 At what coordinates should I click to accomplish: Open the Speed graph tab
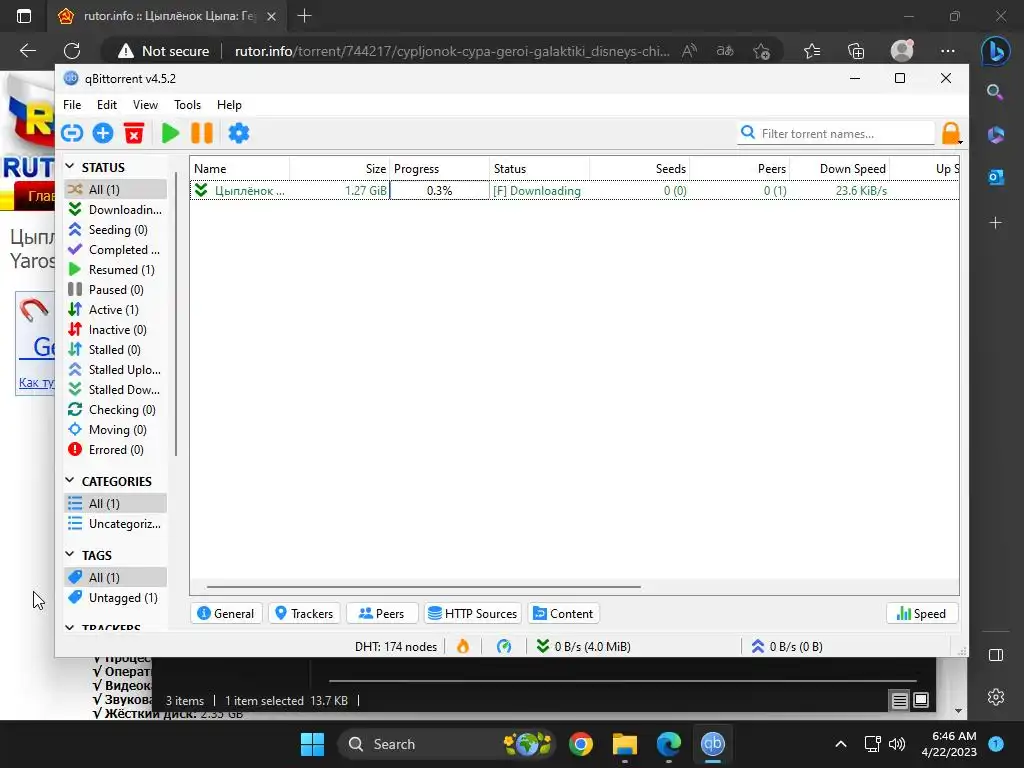click(921, 613)
